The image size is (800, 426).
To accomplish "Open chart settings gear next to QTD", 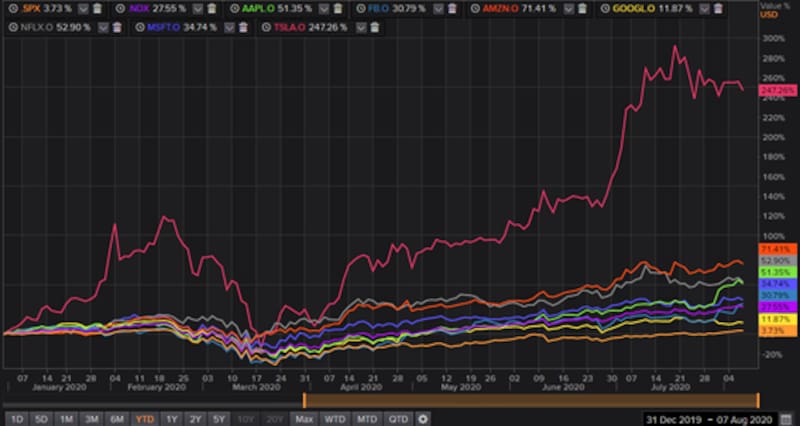I will click(423, 418).
